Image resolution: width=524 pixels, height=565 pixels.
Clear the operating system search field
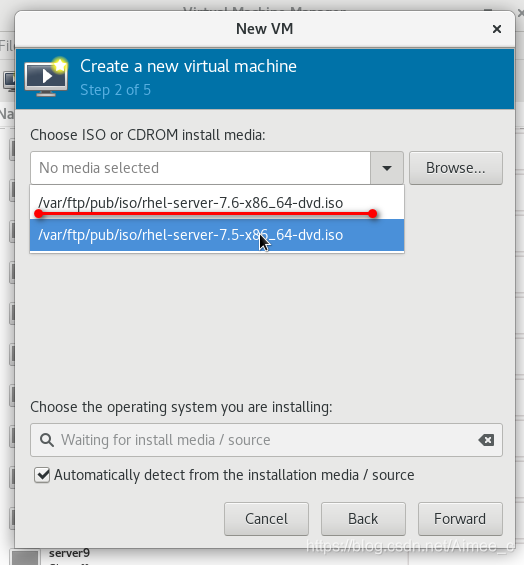(486, 440)
